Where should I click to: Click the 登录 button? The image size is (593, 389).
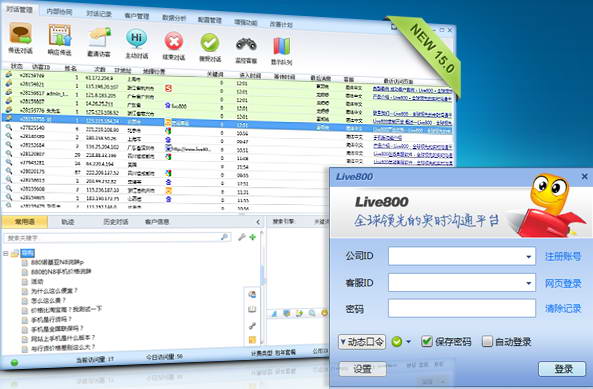(562, 369)
